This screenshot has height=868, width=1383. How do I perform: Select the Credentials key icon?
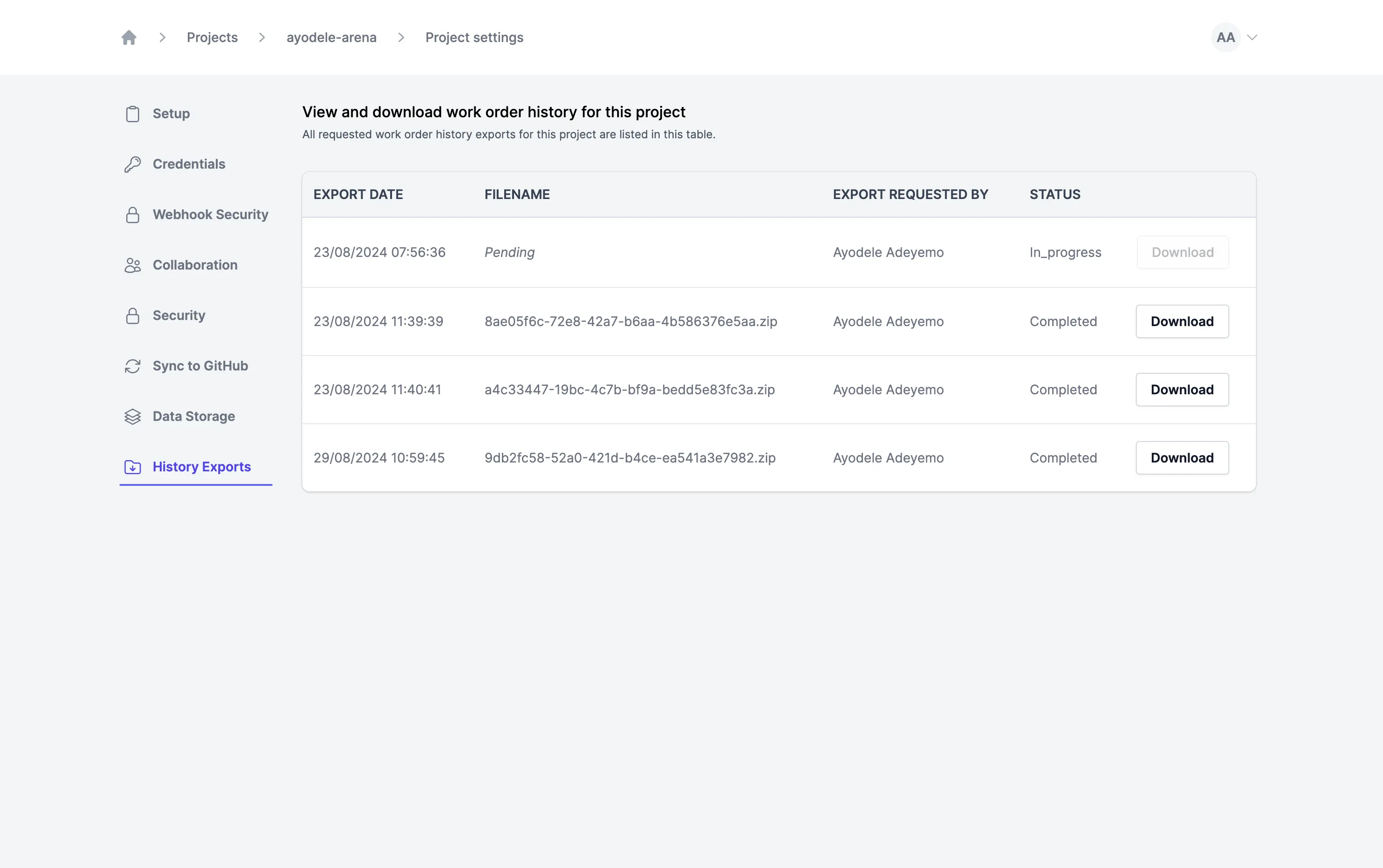133,164
